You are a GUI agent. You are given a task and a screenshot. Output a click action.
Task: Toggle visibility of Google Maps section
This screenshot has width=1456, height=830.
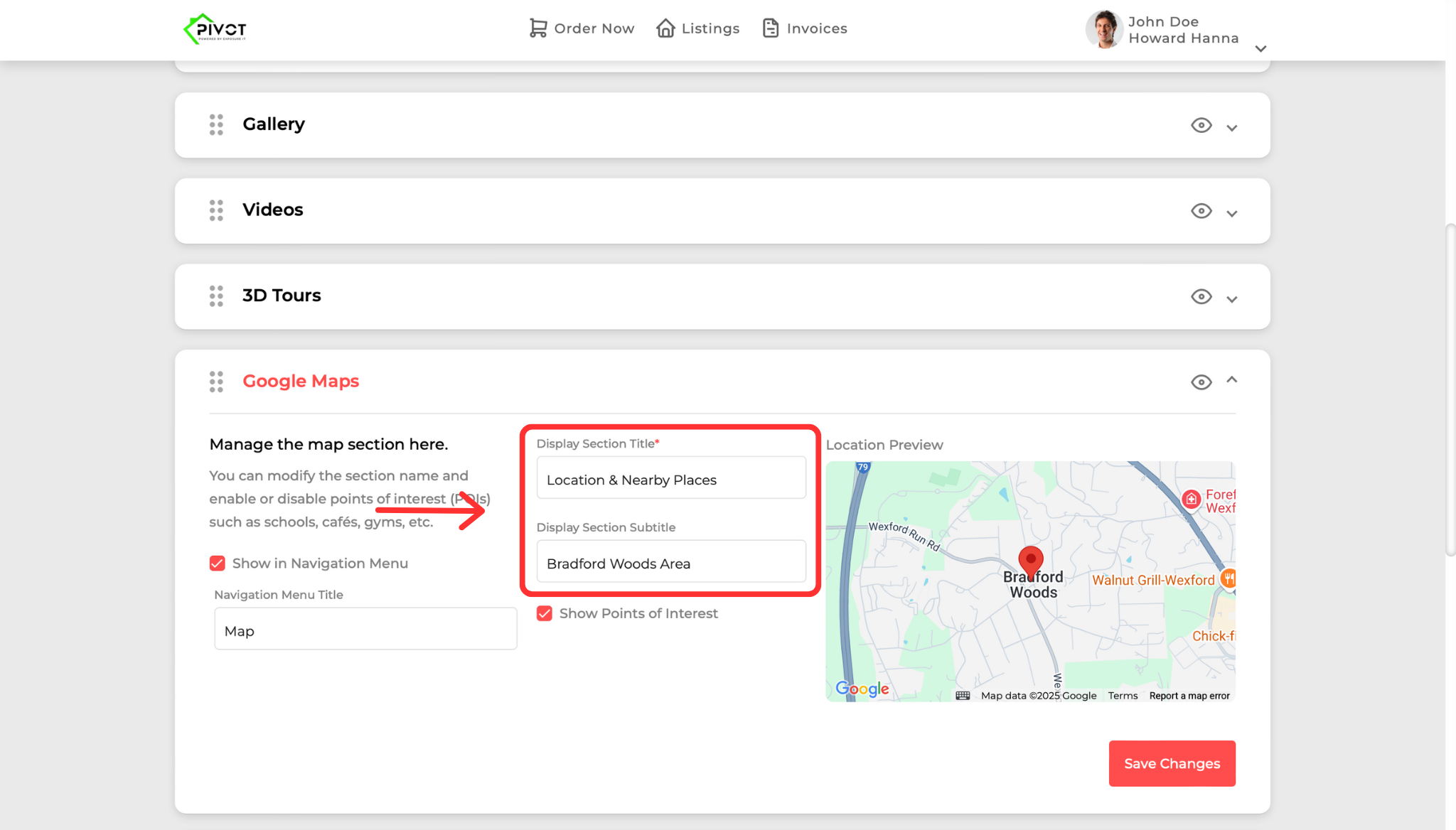click(1201, 382)
